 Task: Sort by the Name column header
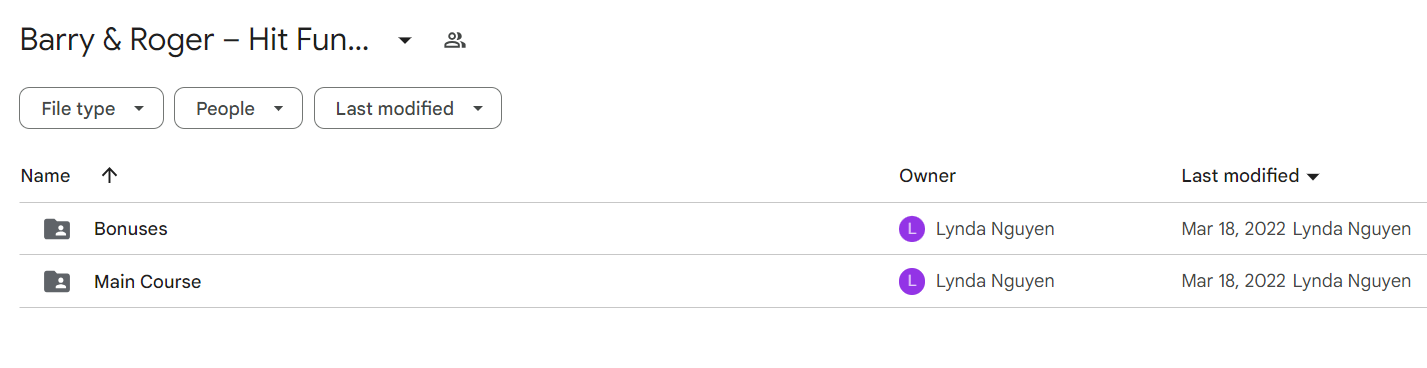pos(45,176)
